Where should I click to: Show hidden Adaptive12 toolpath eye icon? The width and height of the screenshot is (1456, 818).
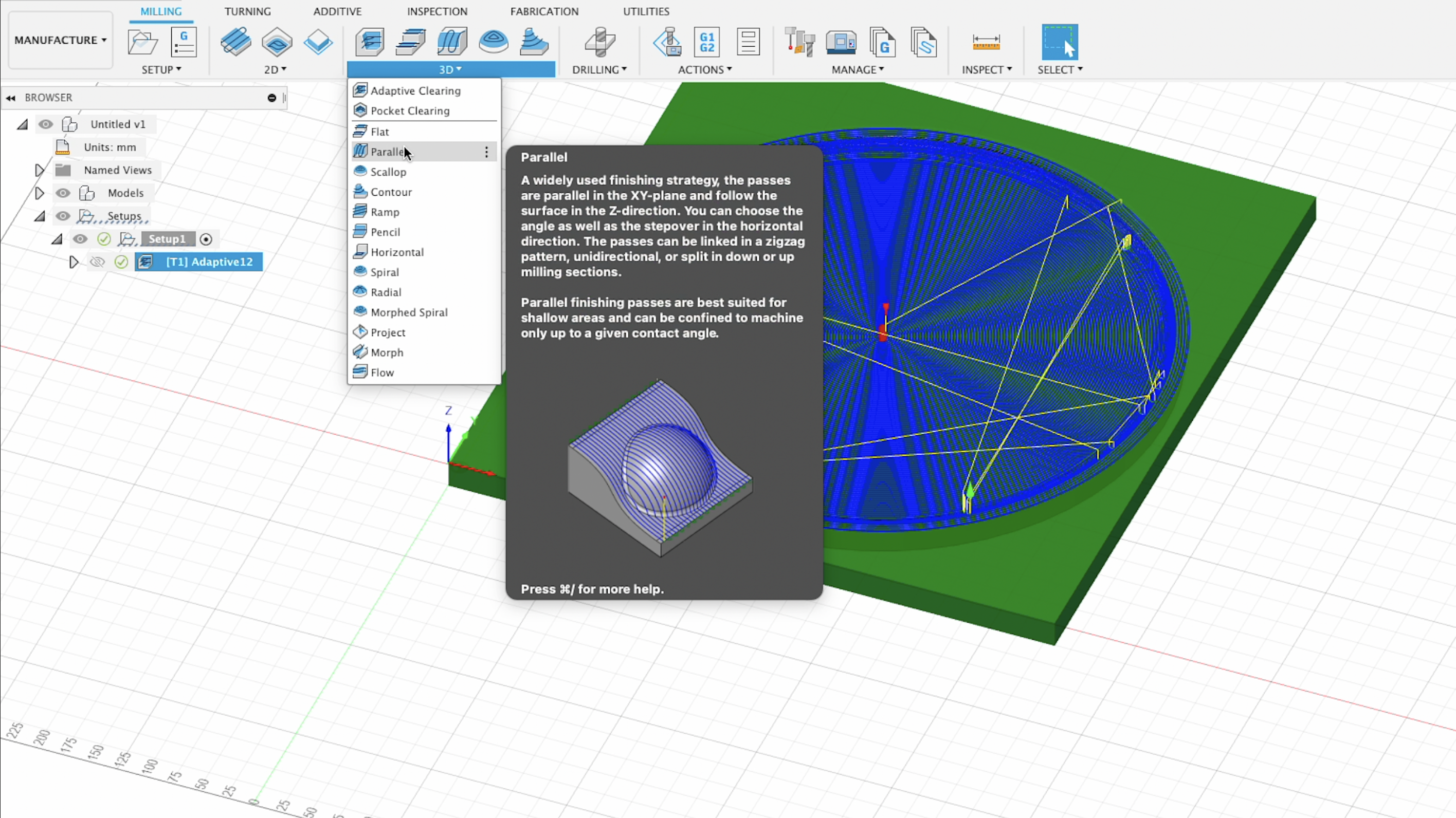coord(97,262)
